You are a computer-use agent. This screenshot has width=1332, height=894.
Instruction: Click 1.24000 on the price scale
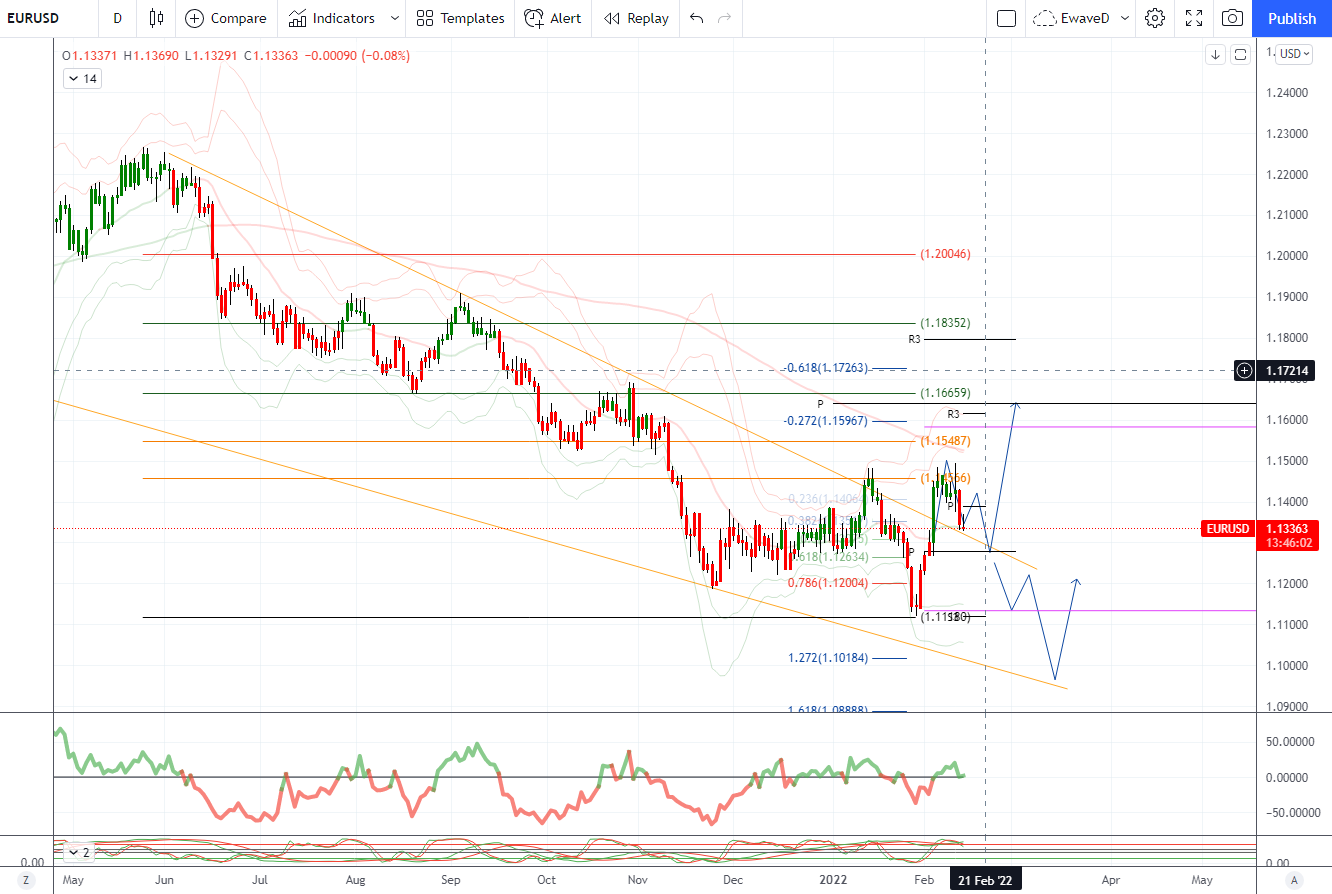pyautogui.click(x=1286, y=93)
